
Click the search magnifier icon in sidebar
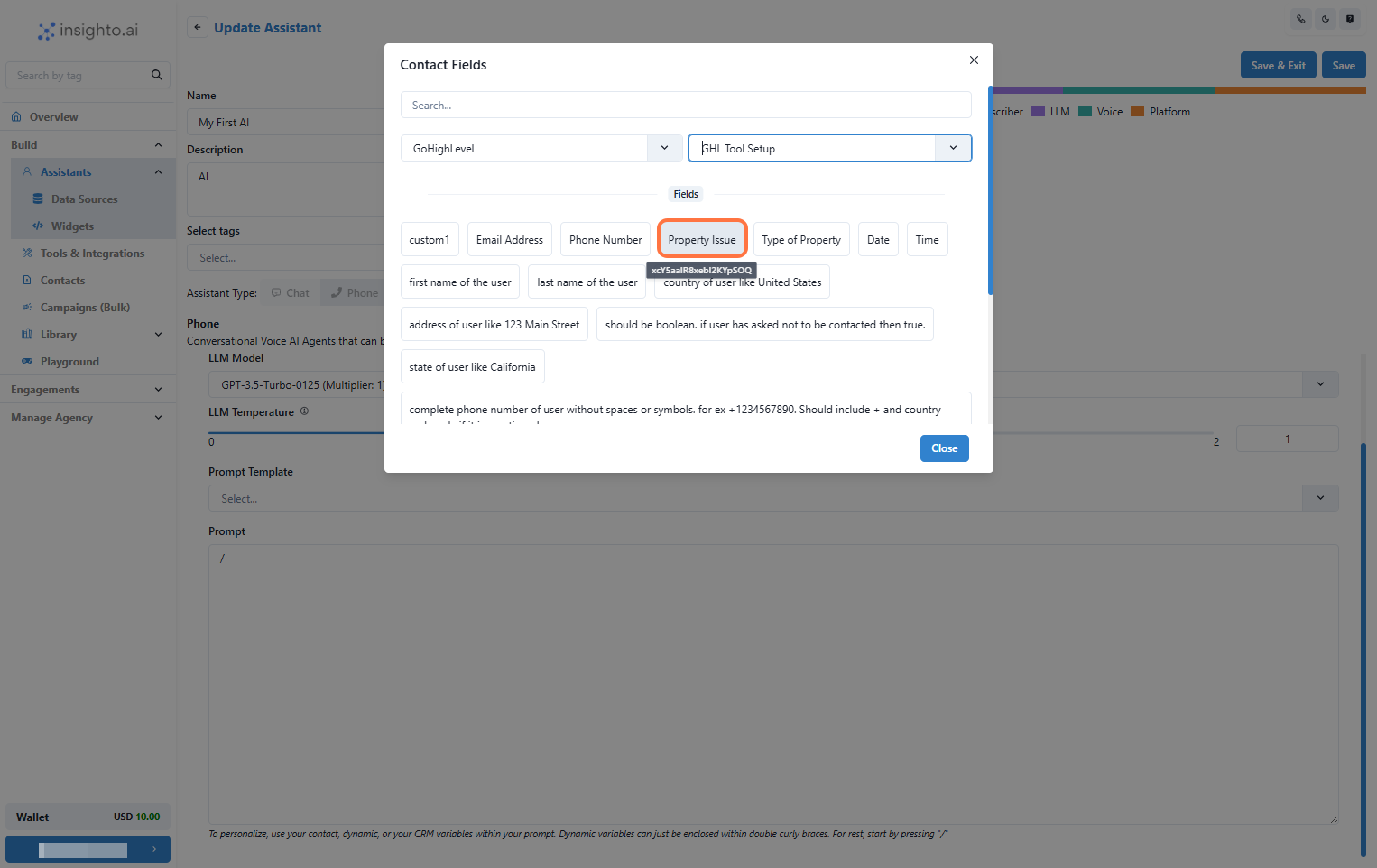point(157,75)
